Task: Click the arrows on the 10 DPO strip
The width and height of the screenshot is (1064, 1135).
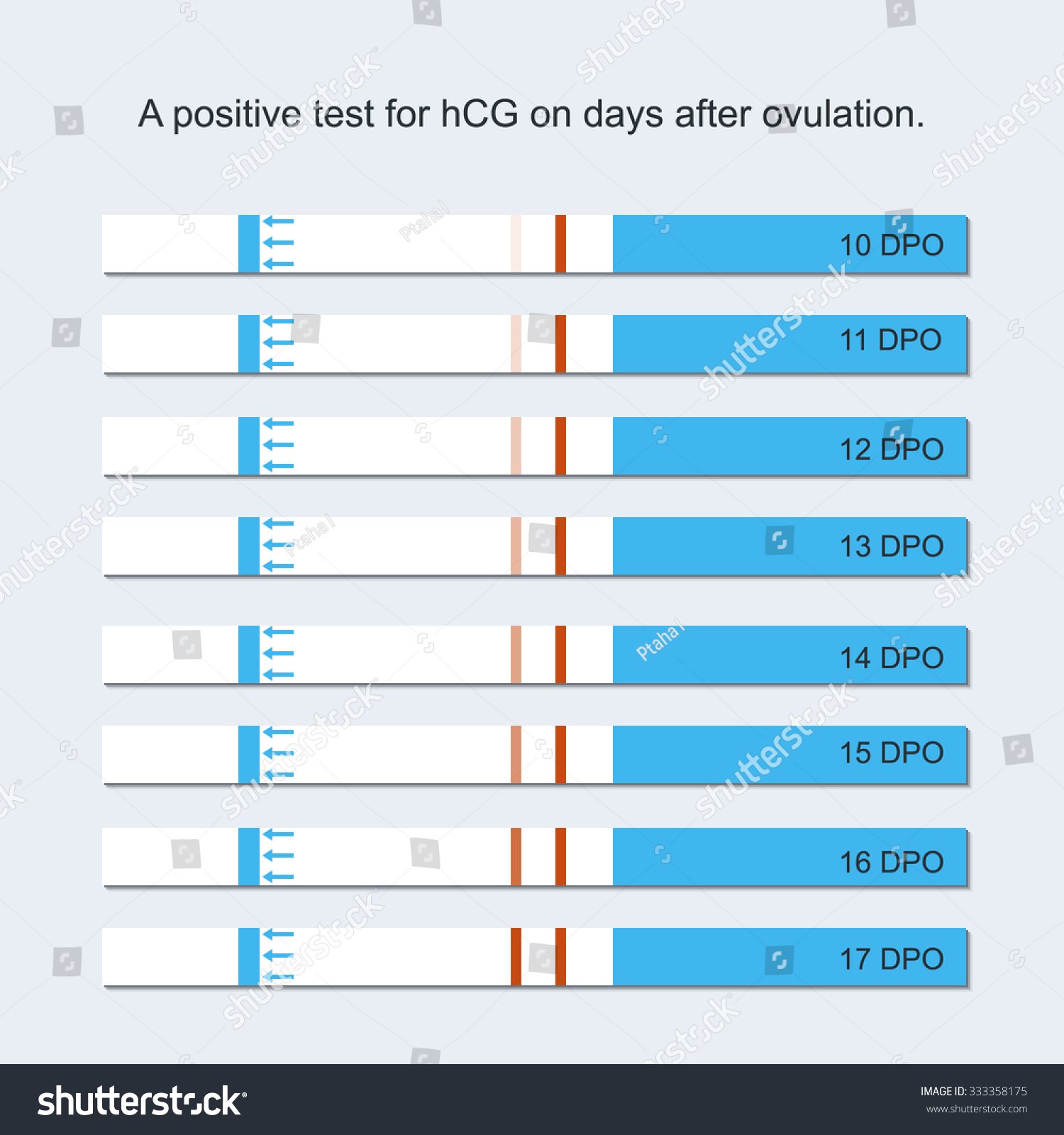Action: [x=278, y=243]
